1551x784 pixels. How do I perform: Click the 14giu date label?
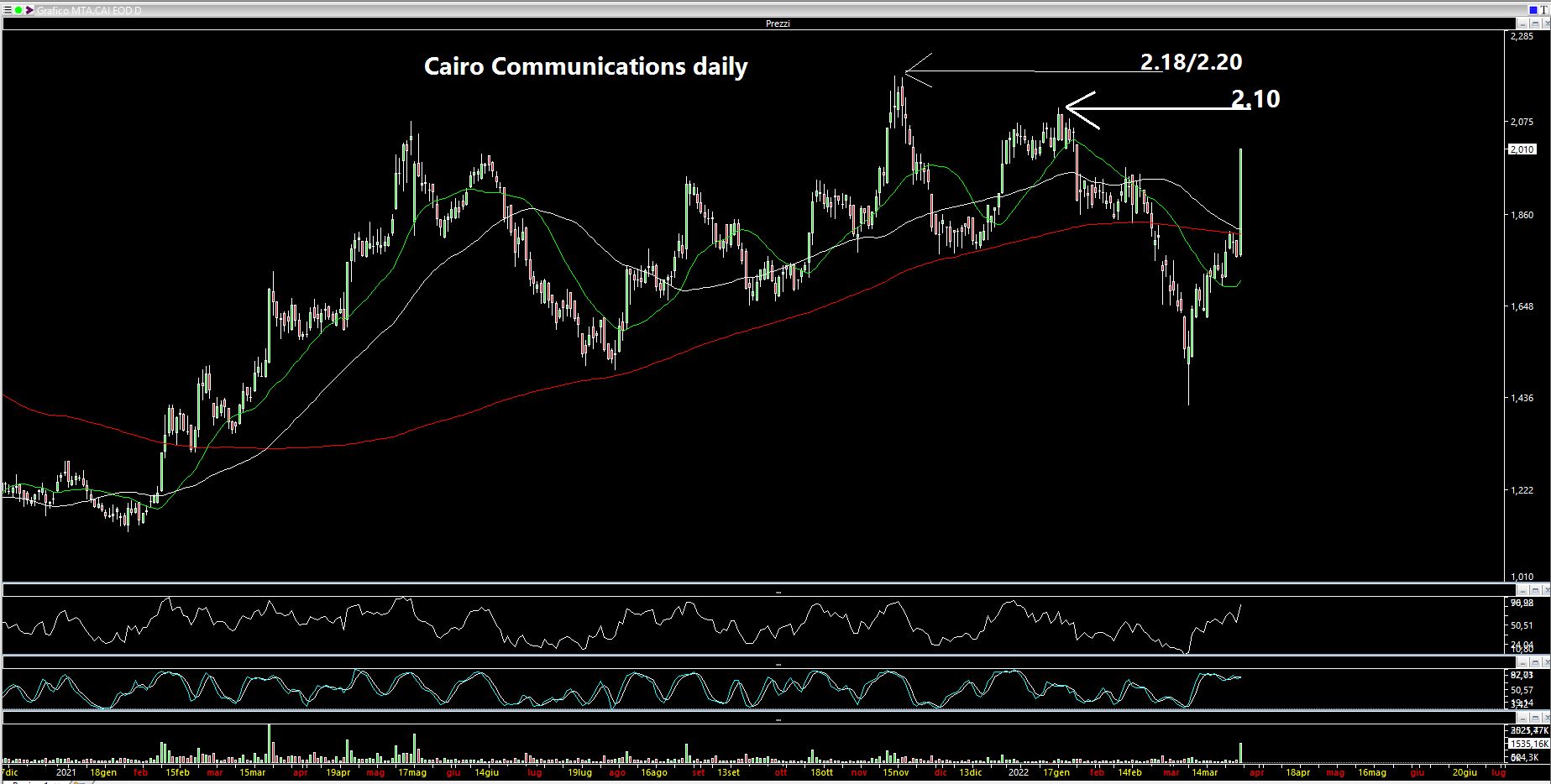coord(486,772)
